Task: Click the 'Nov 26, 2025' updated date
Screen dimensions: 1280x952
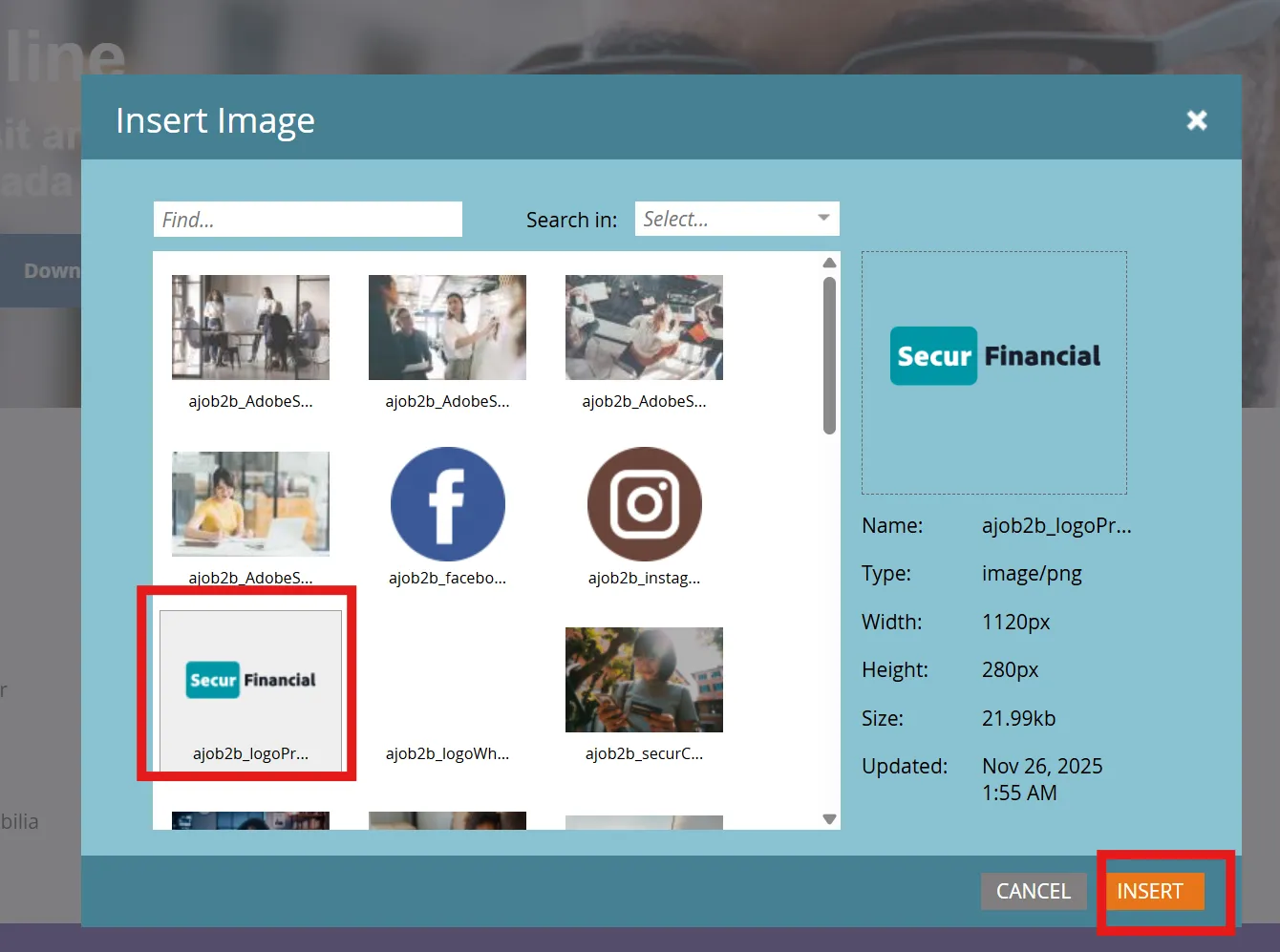Action: (1042, 766)
